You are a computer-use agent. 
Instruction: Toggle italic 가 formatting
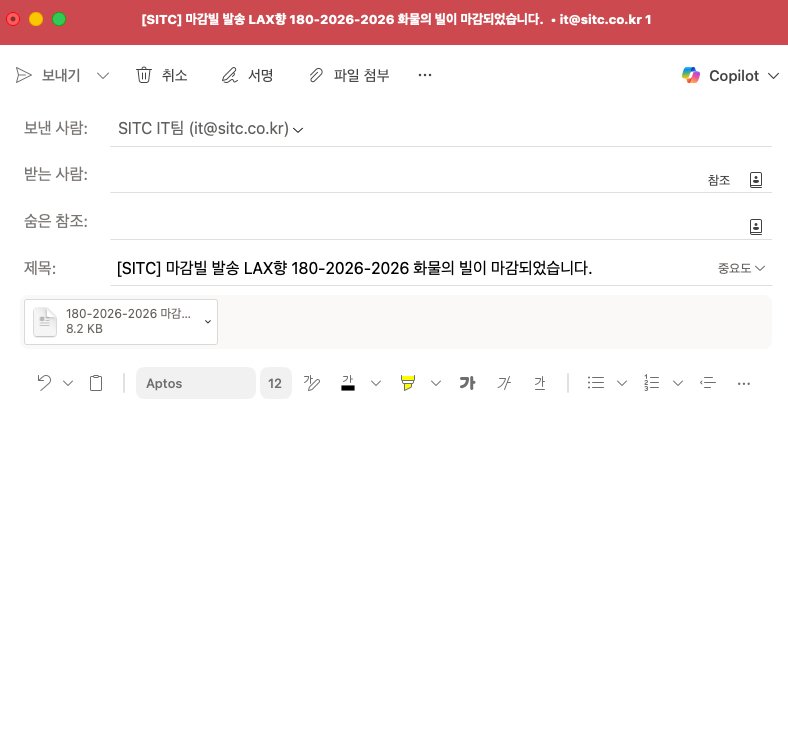(504, 383)
